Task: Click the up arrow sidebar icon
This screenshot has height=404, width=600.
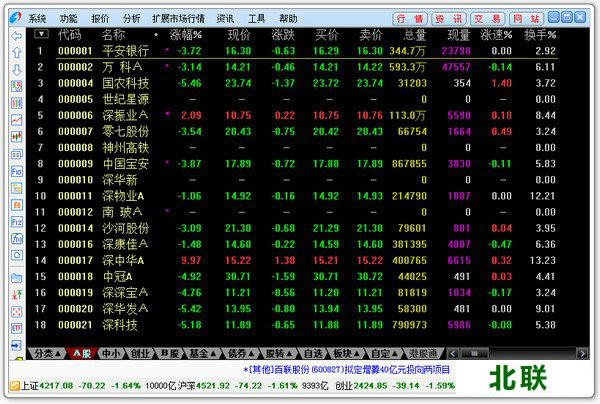Action: coord(17,52)
